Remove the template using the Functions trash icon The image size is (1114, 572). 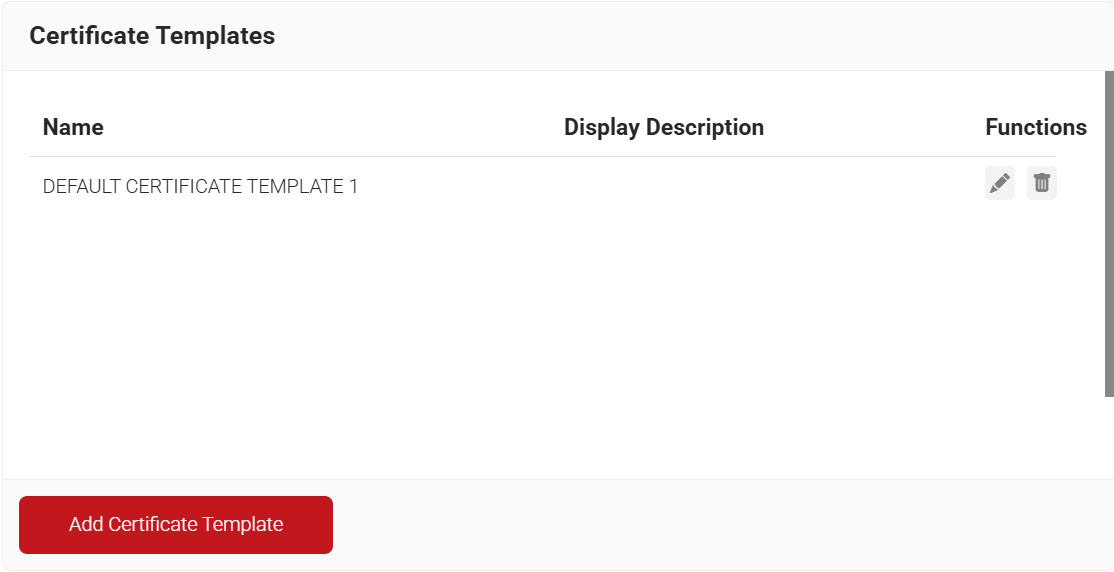coord(1041,183)
